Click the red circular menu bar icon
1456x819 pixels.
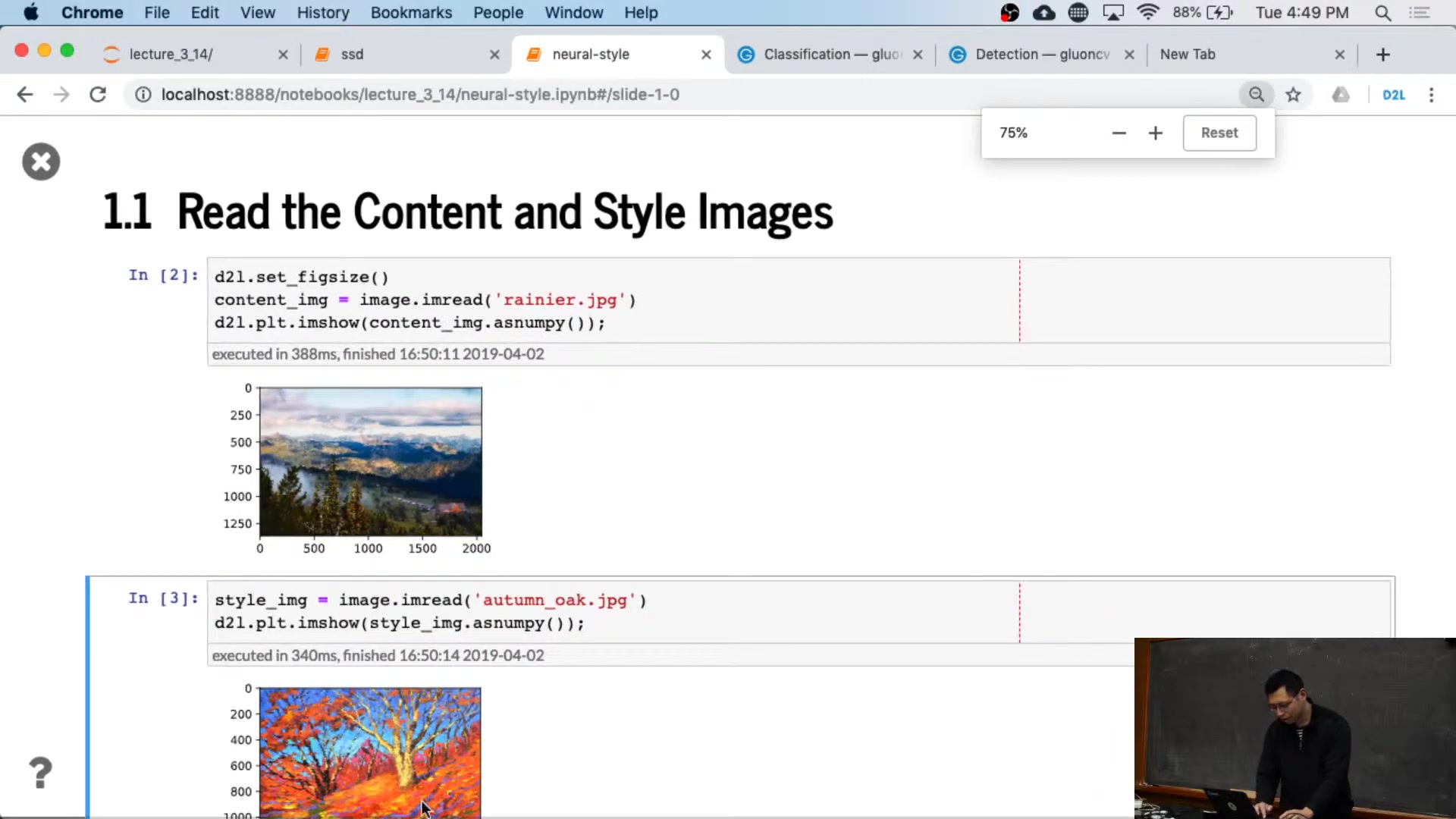tap(1010, 13)
